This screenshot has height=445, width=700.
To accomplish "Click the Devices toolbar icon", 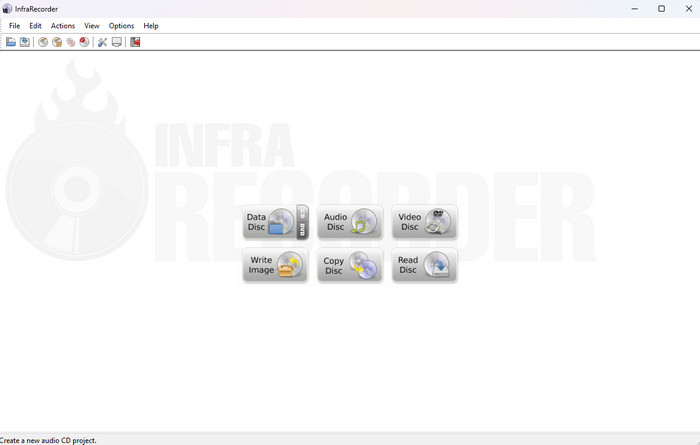I will [117, 42].
